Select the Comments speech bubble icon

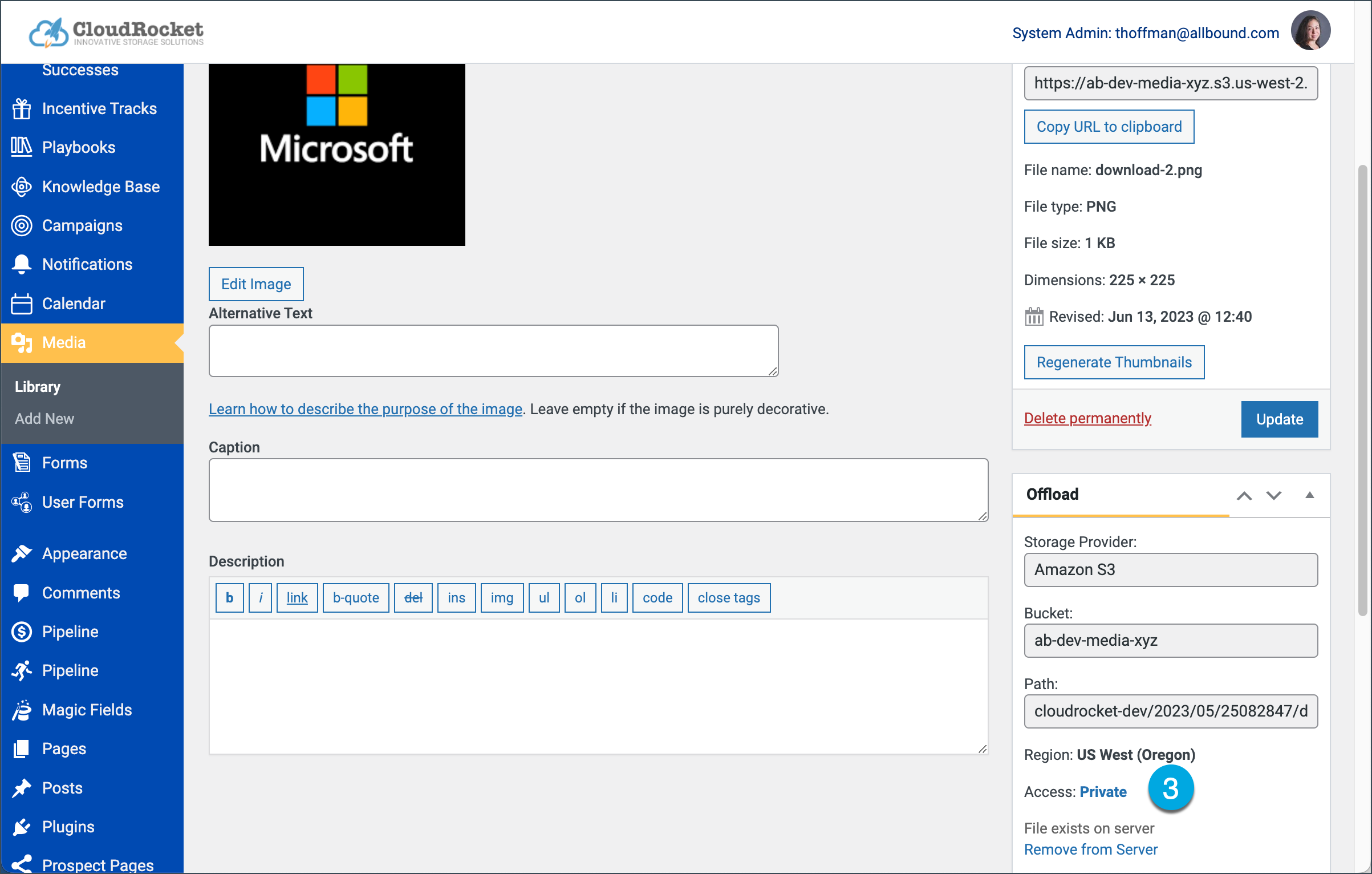pyautogui.click(x=22, y=593)
